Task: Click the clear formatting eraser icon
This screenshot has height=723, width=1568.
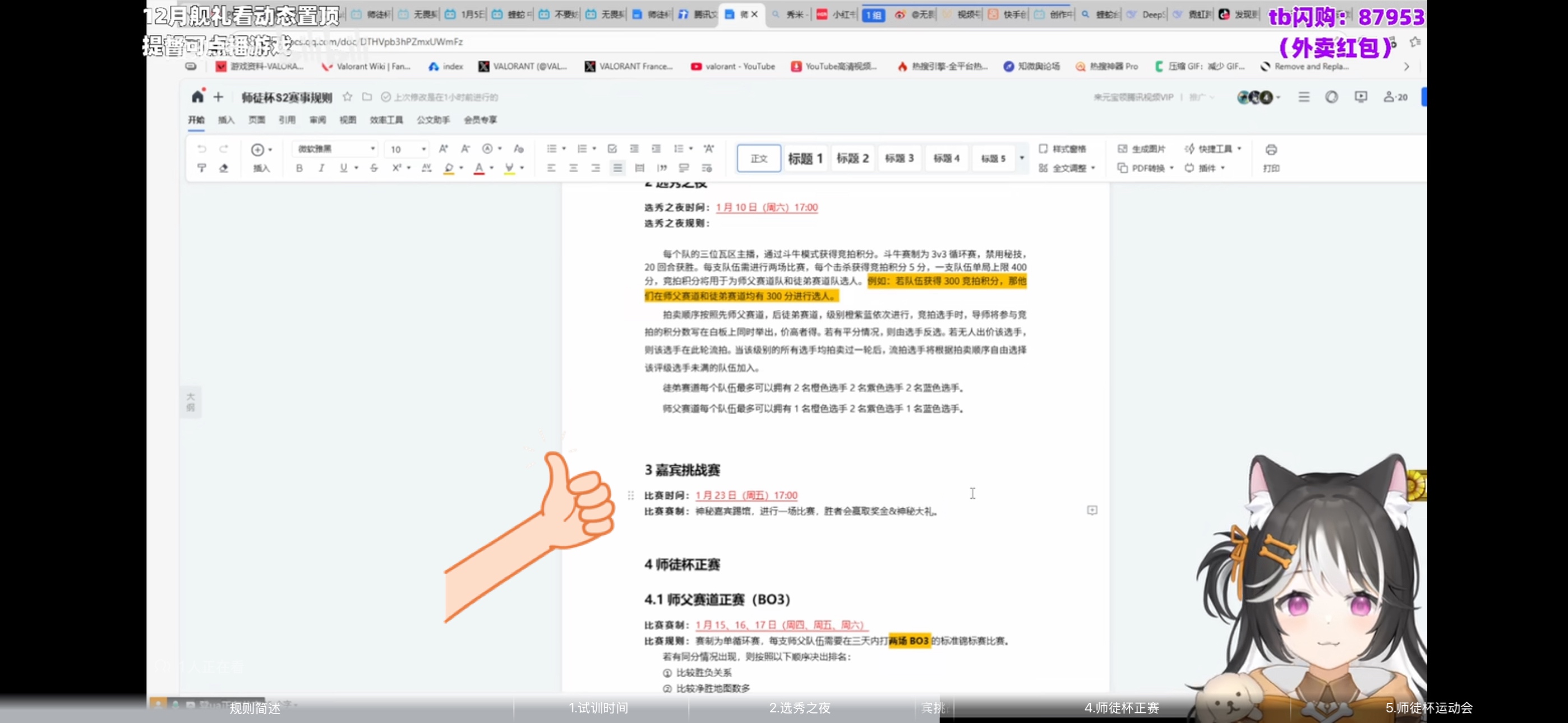Action: [223, 168]
